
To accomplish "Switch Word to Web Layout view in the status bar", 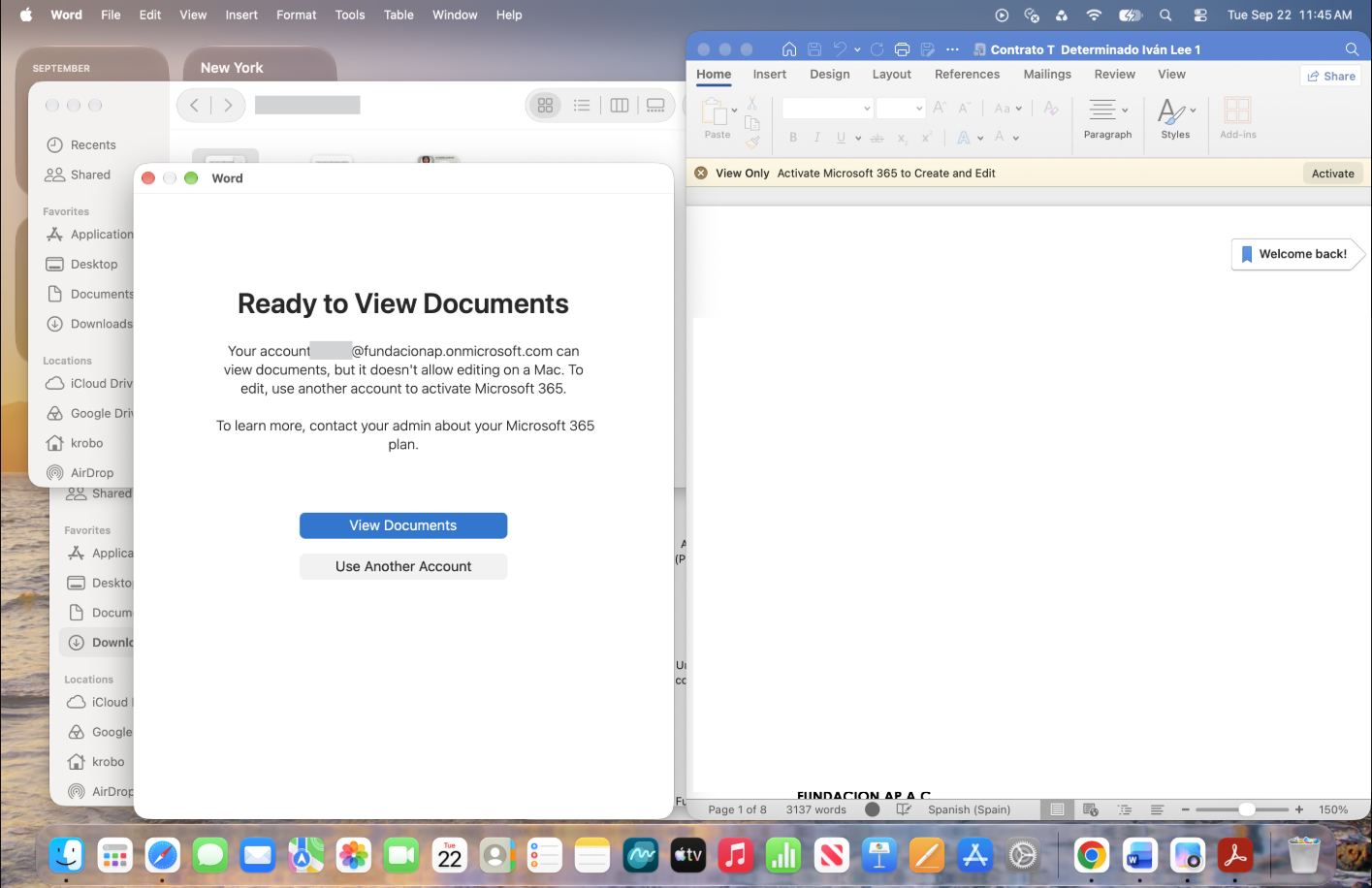I will coord(1091,809).
